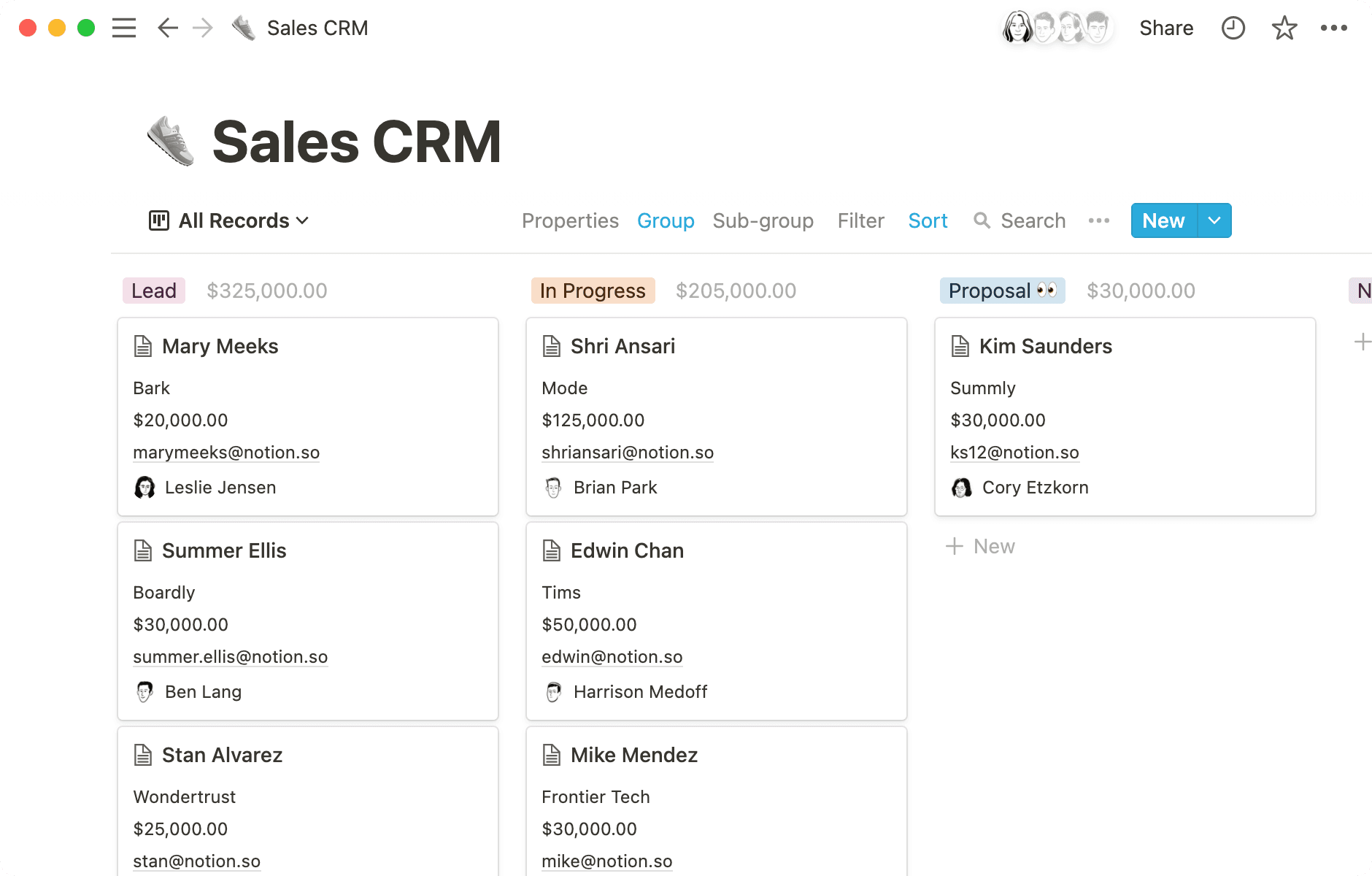Open the Sort options
Image resolution: width=1372 pixels, height=876 pixels.
click(927, 220)
